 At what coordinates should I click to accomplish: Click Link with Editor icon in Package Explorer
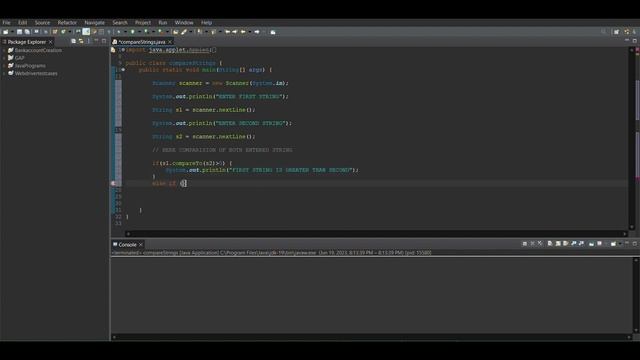81,41
